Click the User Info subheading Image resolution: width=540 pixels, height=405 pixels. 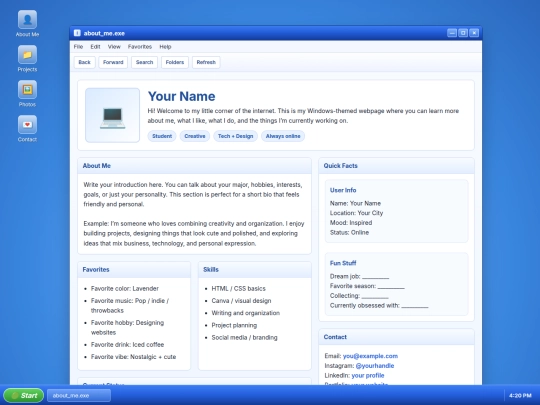tap(343, 190)
